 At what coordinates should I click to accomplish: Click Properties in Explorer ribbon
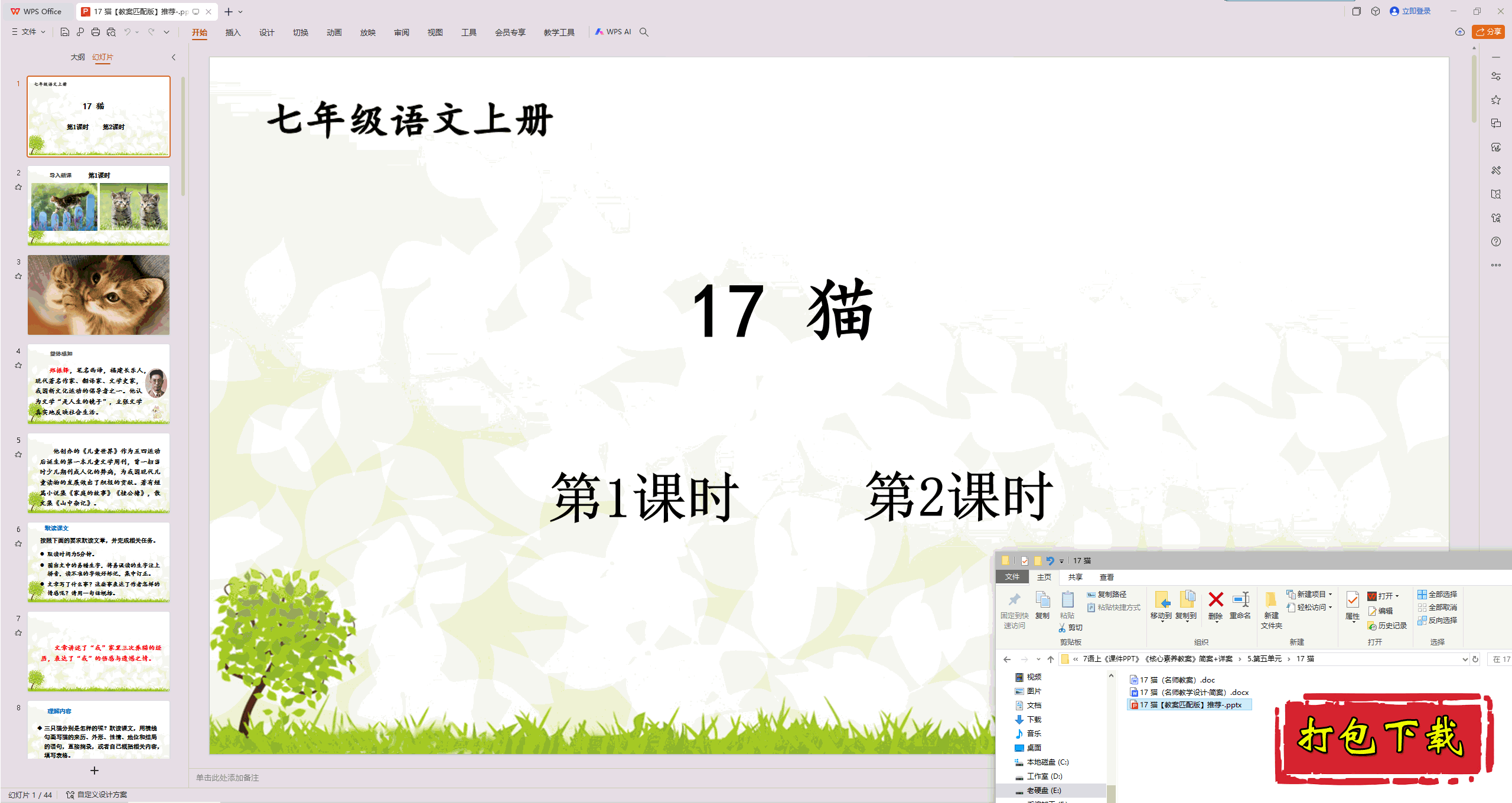pos(1353,607)
